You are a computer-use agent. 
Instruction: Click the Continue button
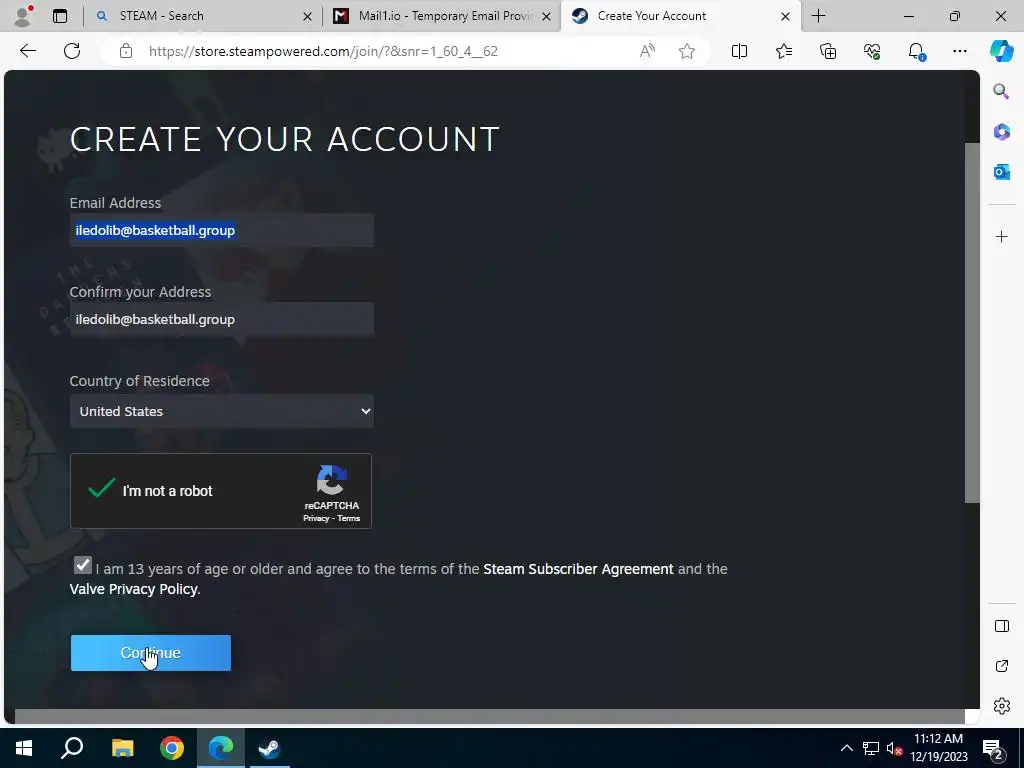[151, 652]
